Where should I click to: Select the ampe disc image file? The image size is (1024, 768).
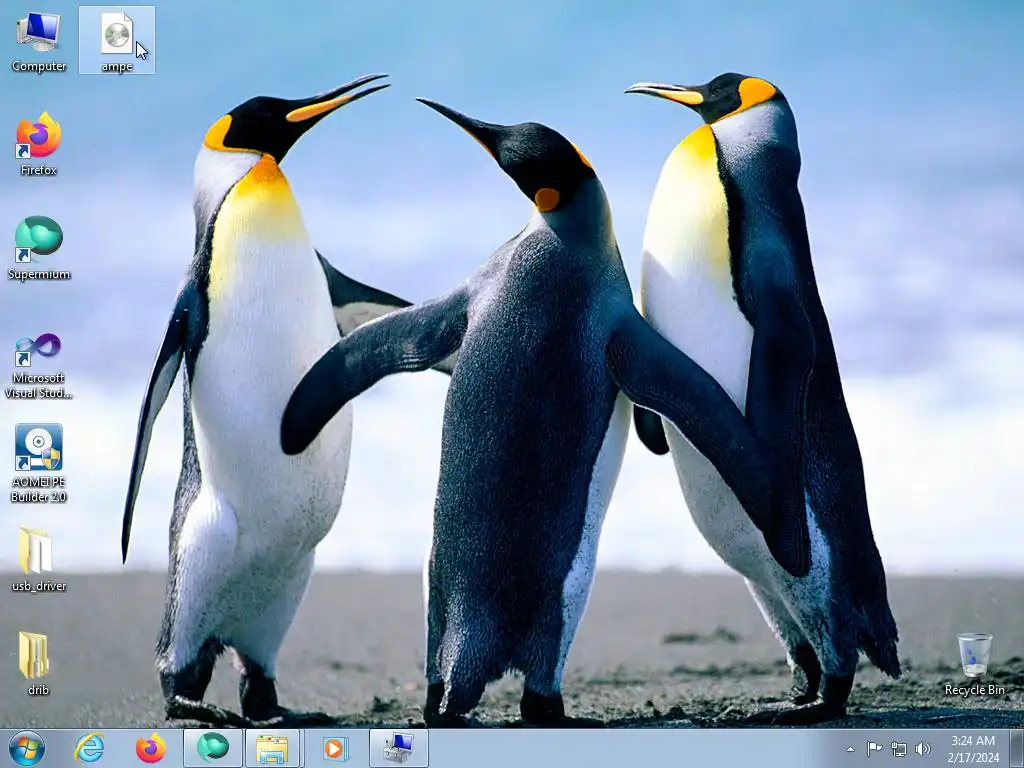(117, 40)
